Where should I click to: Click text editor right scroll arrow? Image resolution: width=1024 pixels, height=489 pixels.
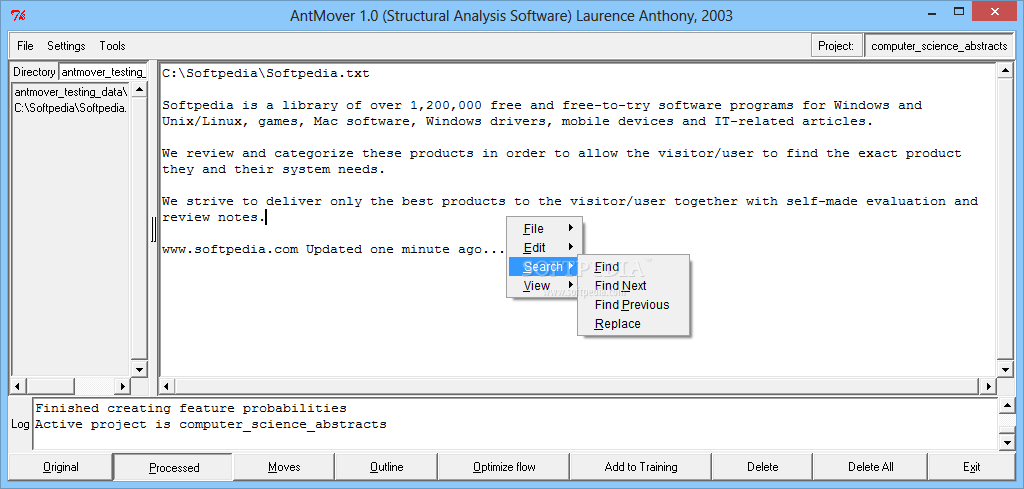click(988, 386)
